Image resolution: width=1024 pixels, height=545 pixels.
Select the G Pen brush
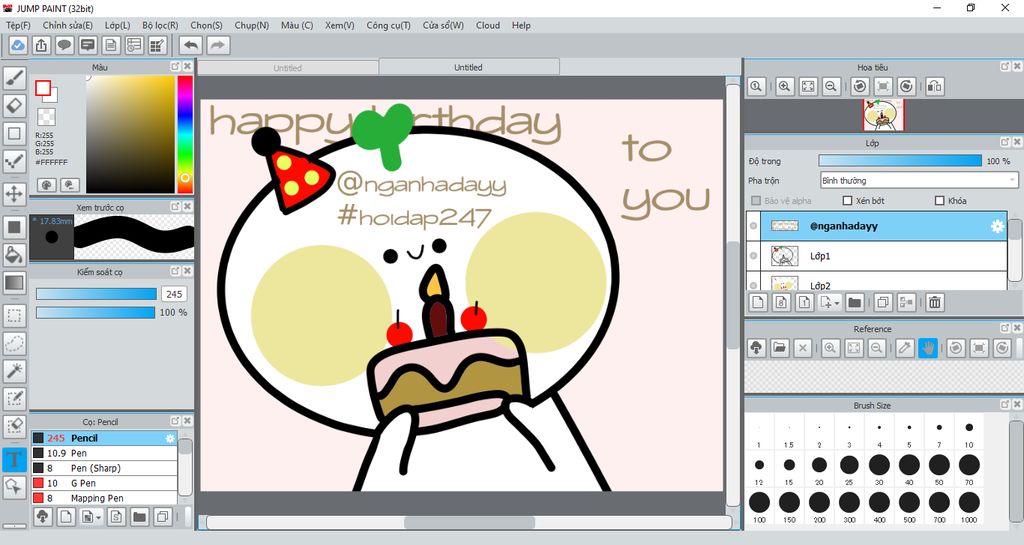pos(104,483)
